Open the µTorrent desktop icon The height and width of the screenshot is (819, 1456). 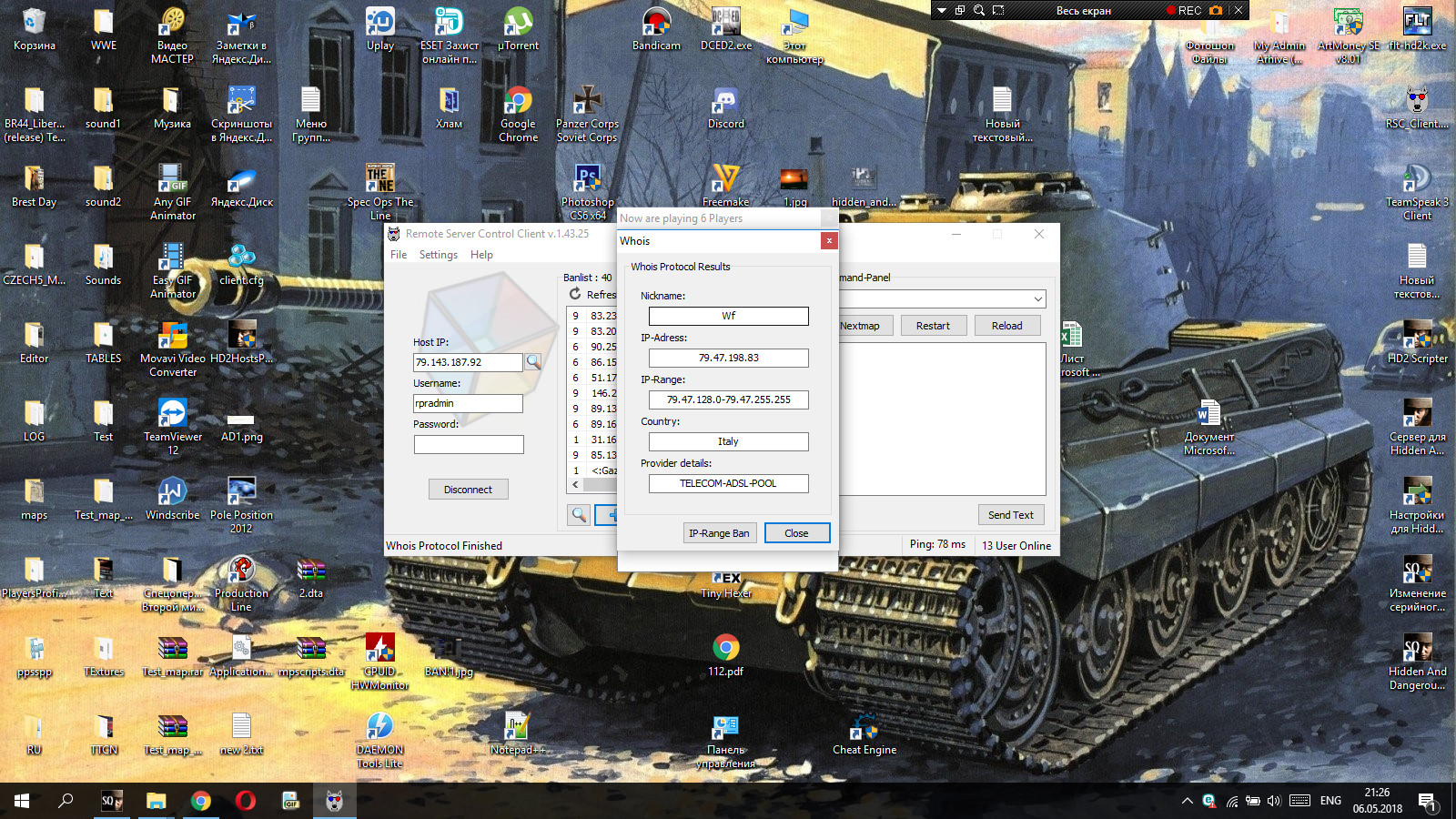point(519,30)
